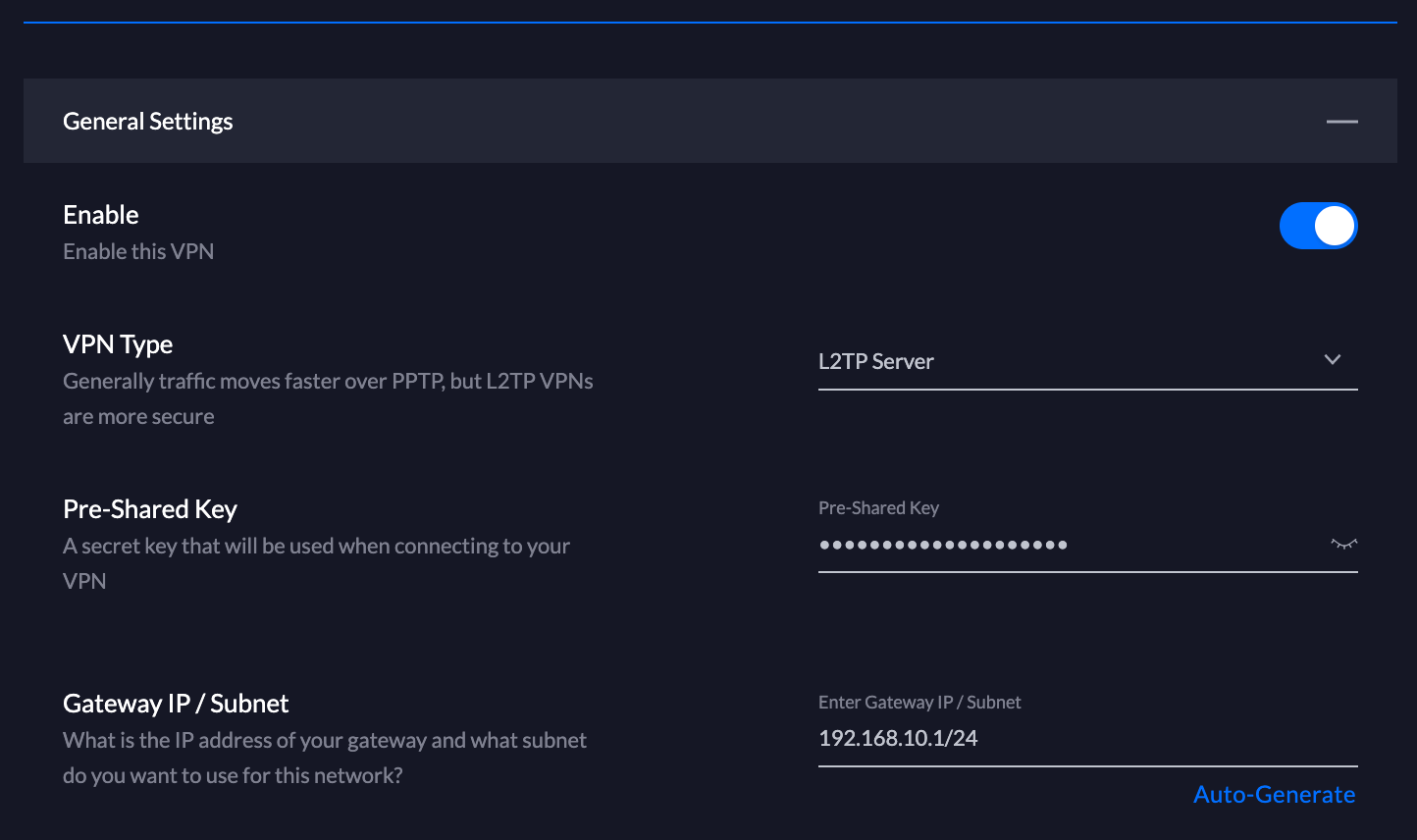Screen dimensions: 1417x840
Task: Click the blue horizontal line at top
Action: pyautogui.click(x=708, y=22)
